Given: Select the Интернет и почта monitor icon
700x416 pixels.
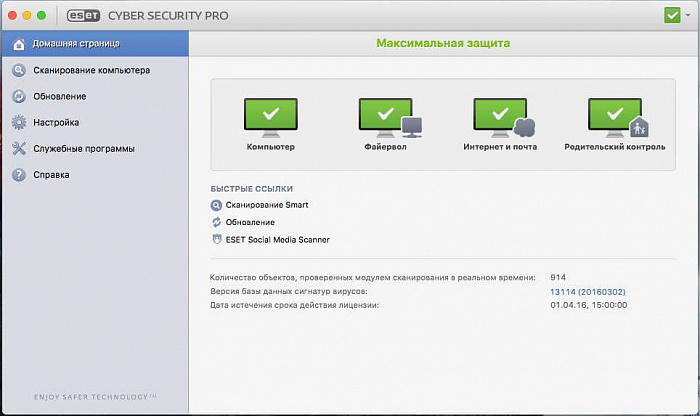Looking at the screenshot, I should (x=499, y=118).
